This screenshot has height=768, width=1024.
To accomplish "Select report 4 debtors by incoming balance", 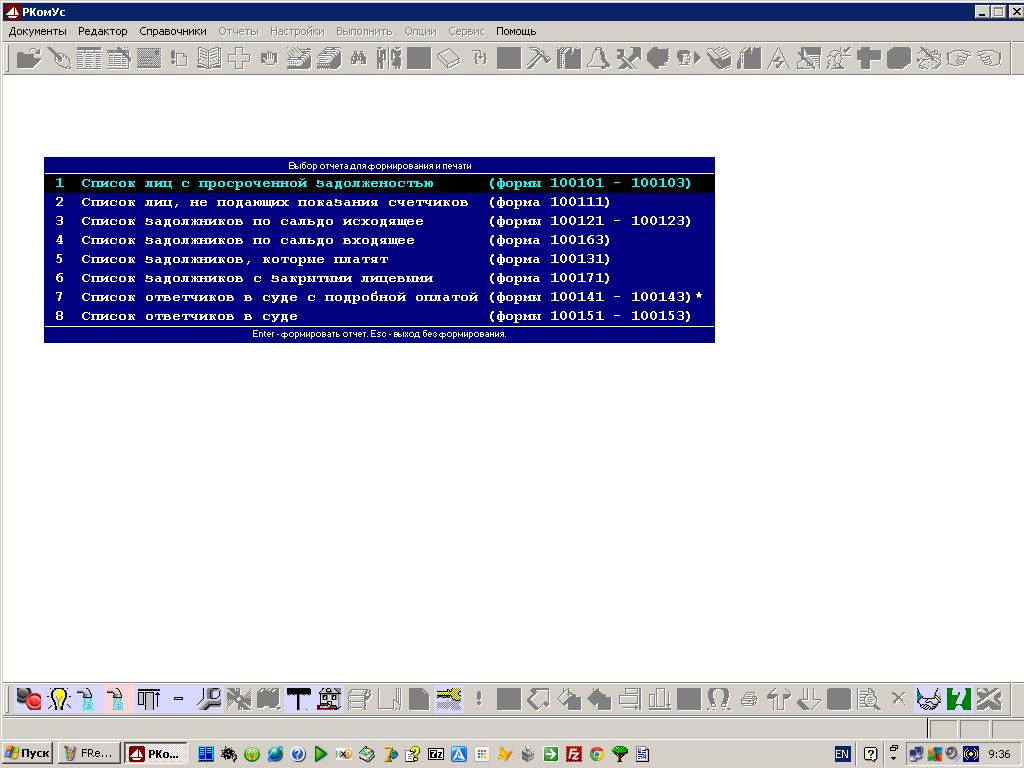I will click(247, 240).
